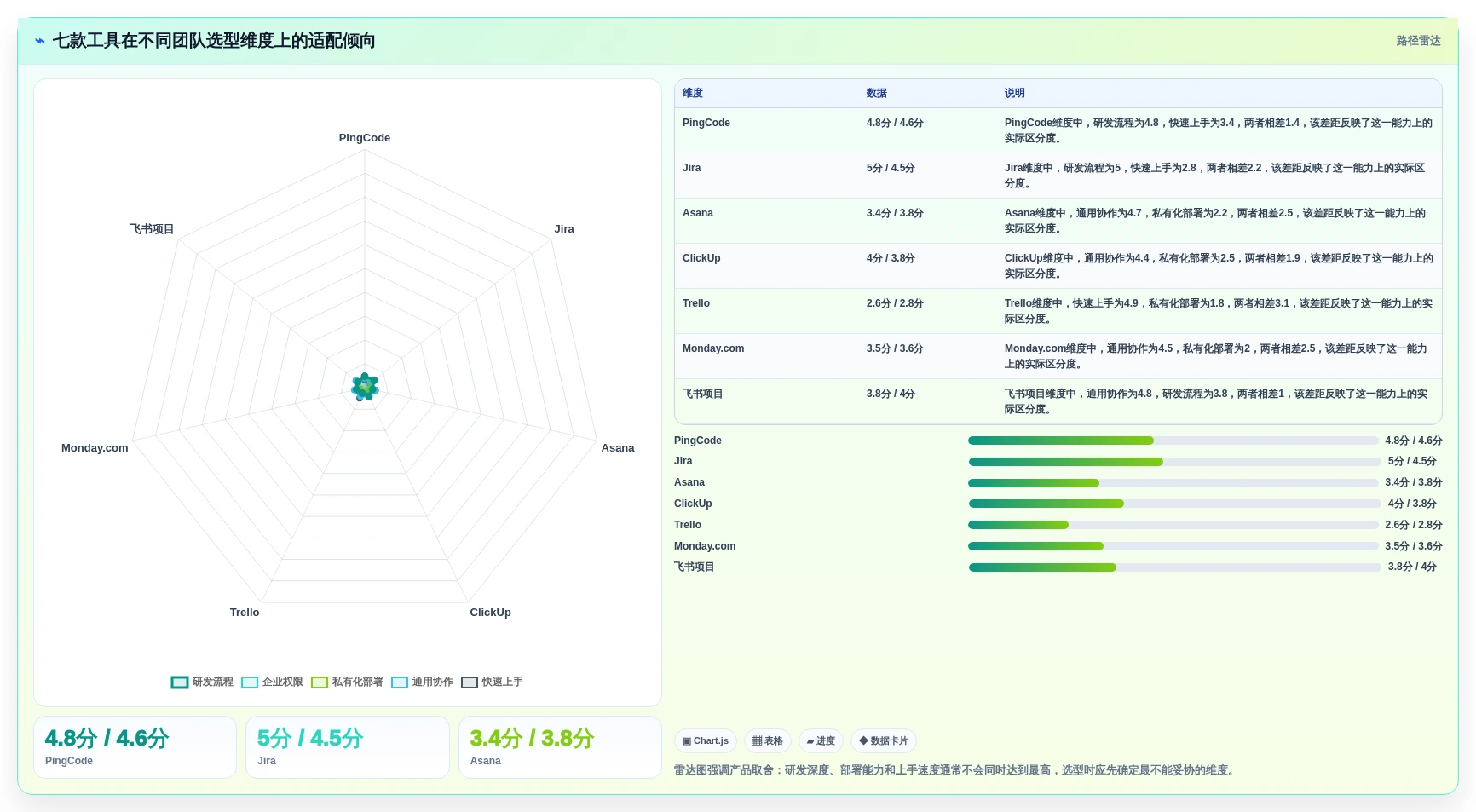
Task: Click the Asana axis label on radar
Action: pos(618,448)
